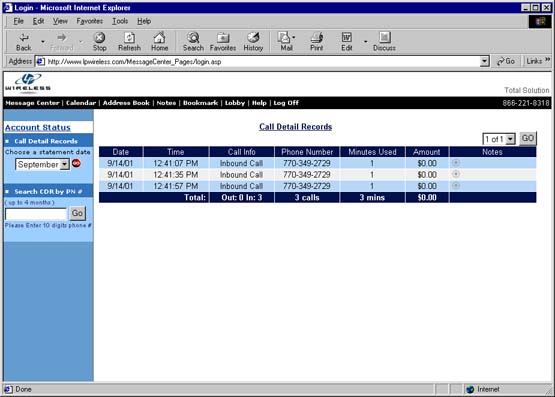
Task: Open the Notes nav link
Action: (x=166, y=103)
